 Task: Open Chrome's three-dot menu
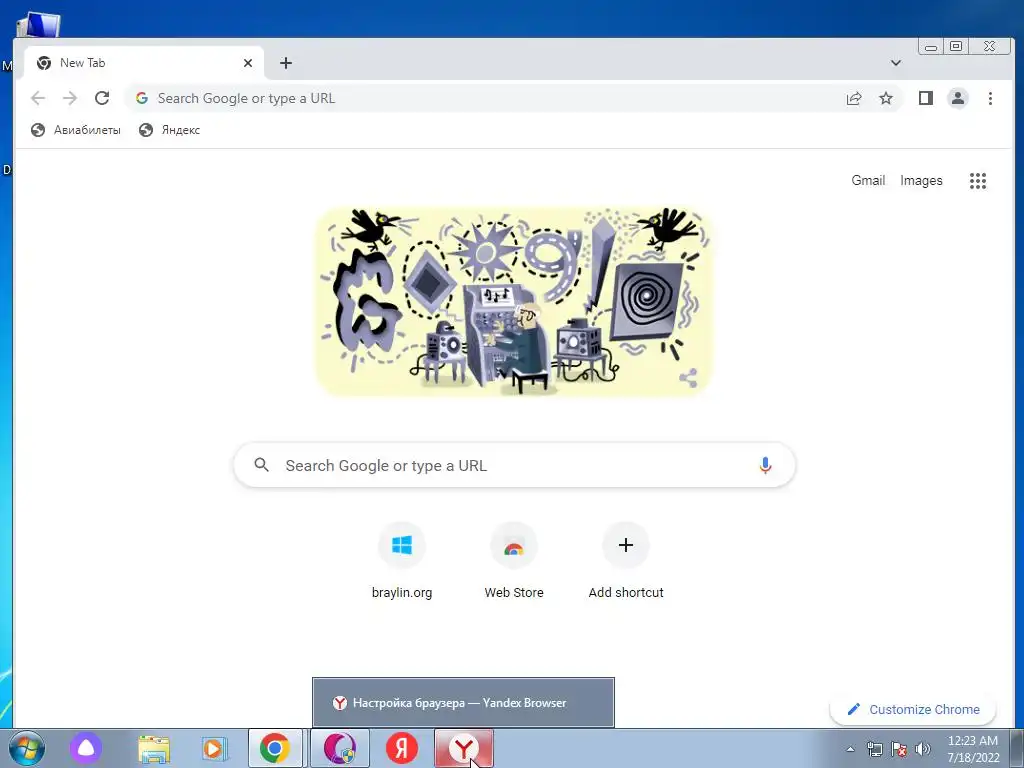(x=990, y=99)
